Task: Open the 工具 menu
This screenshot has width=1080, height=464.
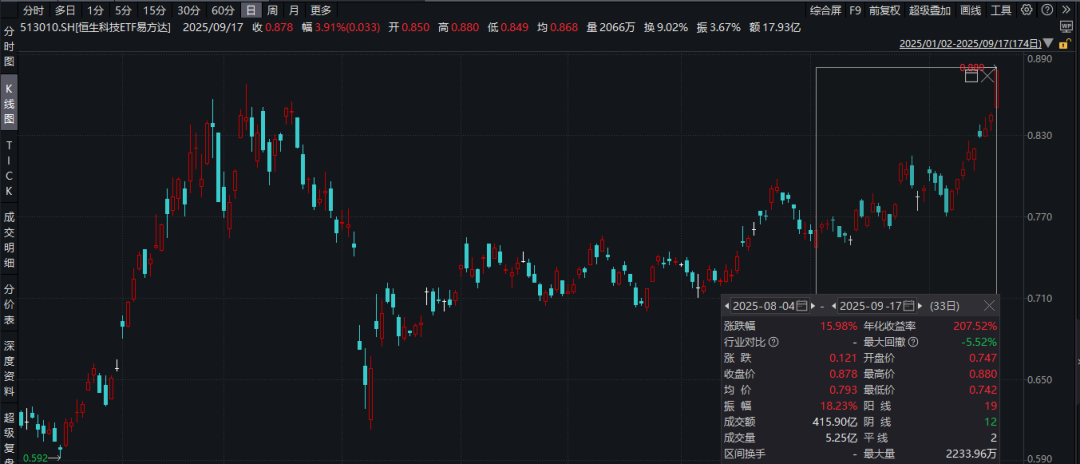Action: [1001, 10]
